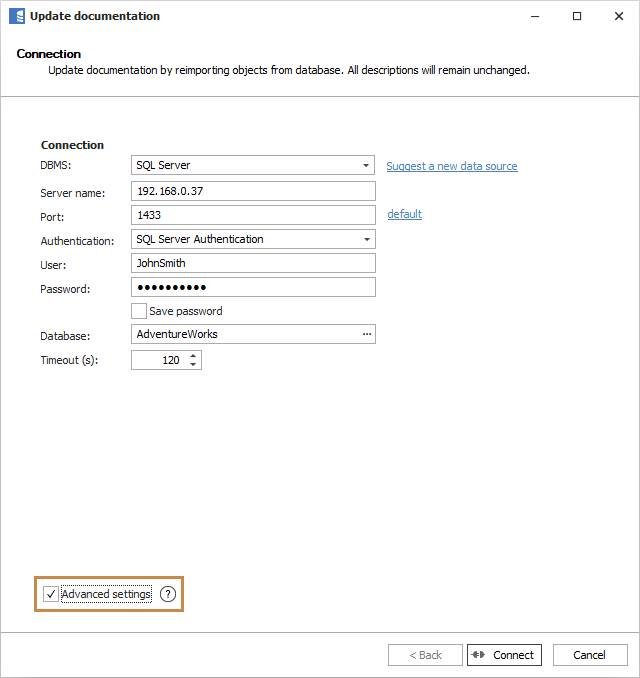The width and height of the screenshot is (640, 678).
Task: Enable the Save password checkbox
Action: (139, 311)
